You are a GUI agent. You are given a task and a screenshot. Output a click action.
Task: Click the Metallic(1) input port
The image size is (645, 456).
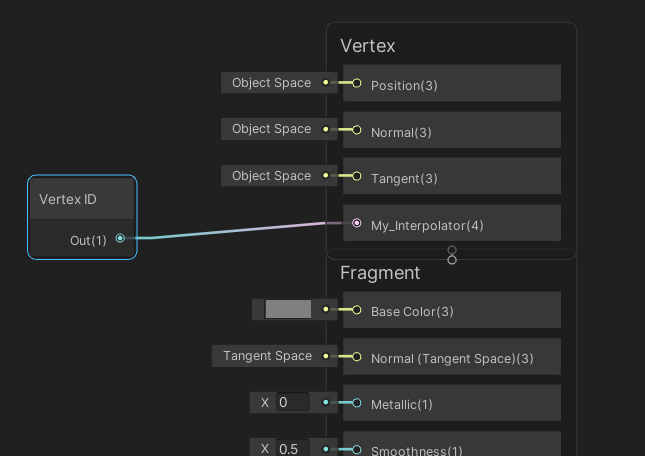pyautogui.click(x=357, y=403)
